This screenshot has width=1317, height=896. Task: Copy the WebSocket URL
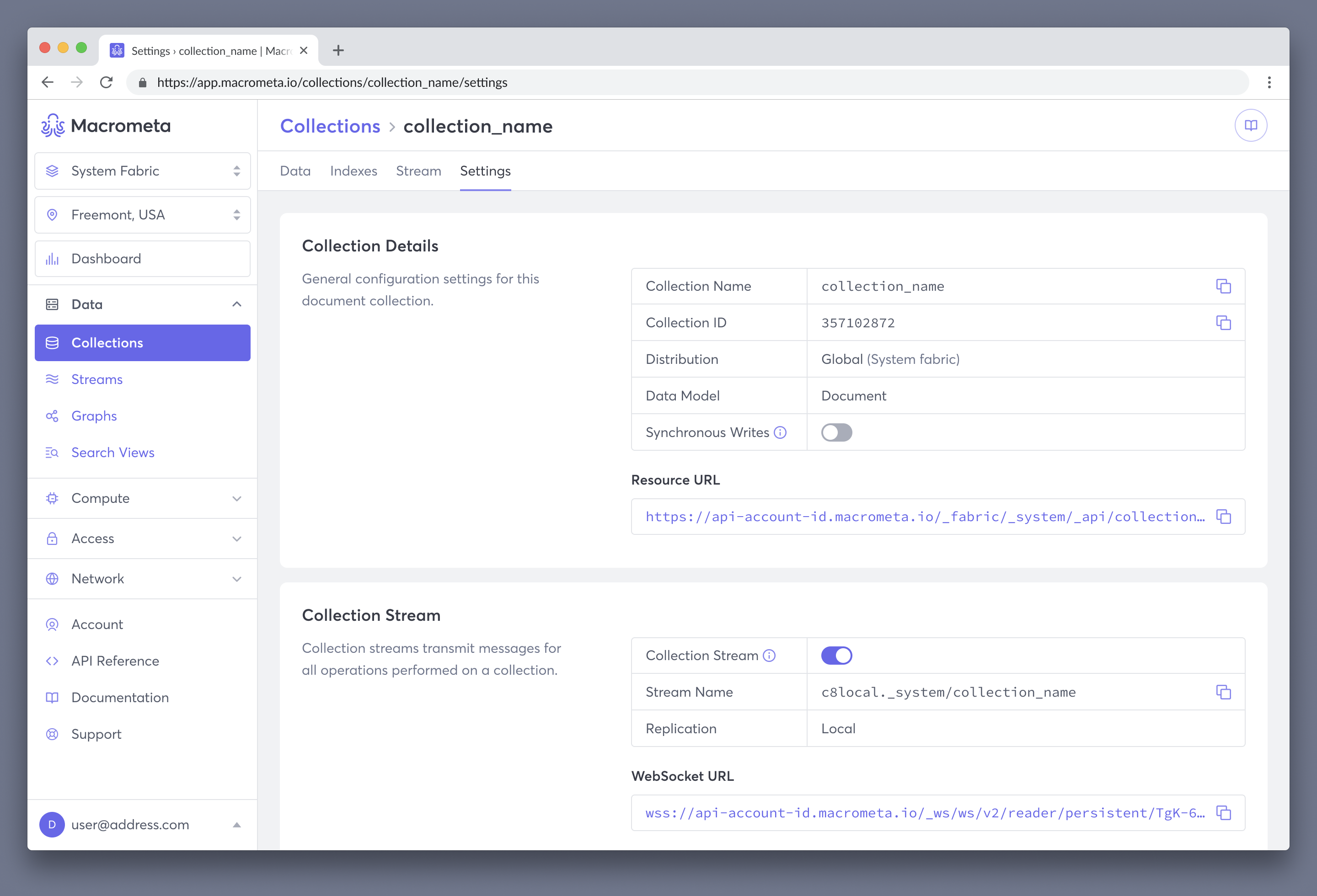coord(1223,813)
